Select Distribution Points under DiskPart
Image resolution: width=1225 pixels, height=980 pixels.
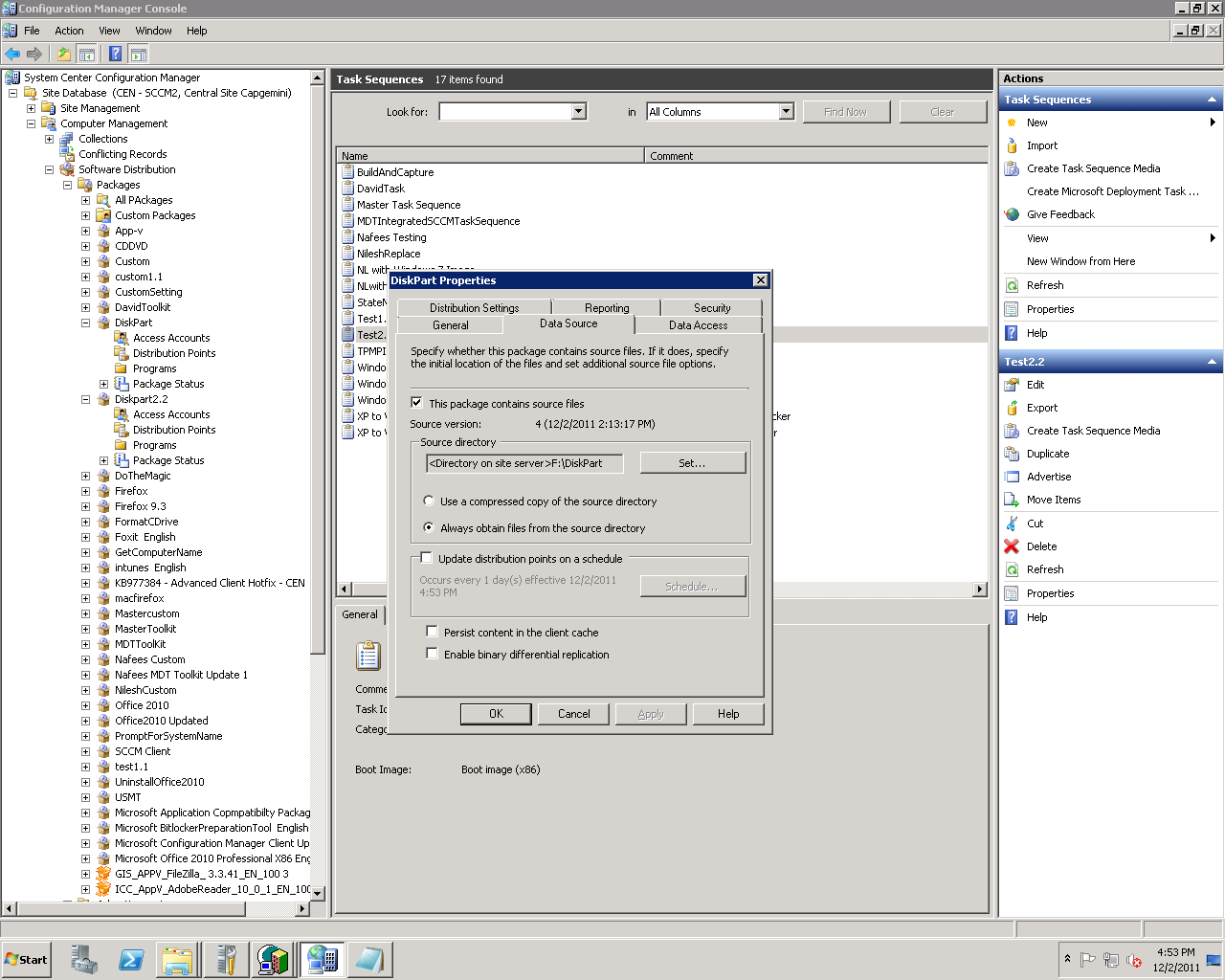[x=174, y=353]
